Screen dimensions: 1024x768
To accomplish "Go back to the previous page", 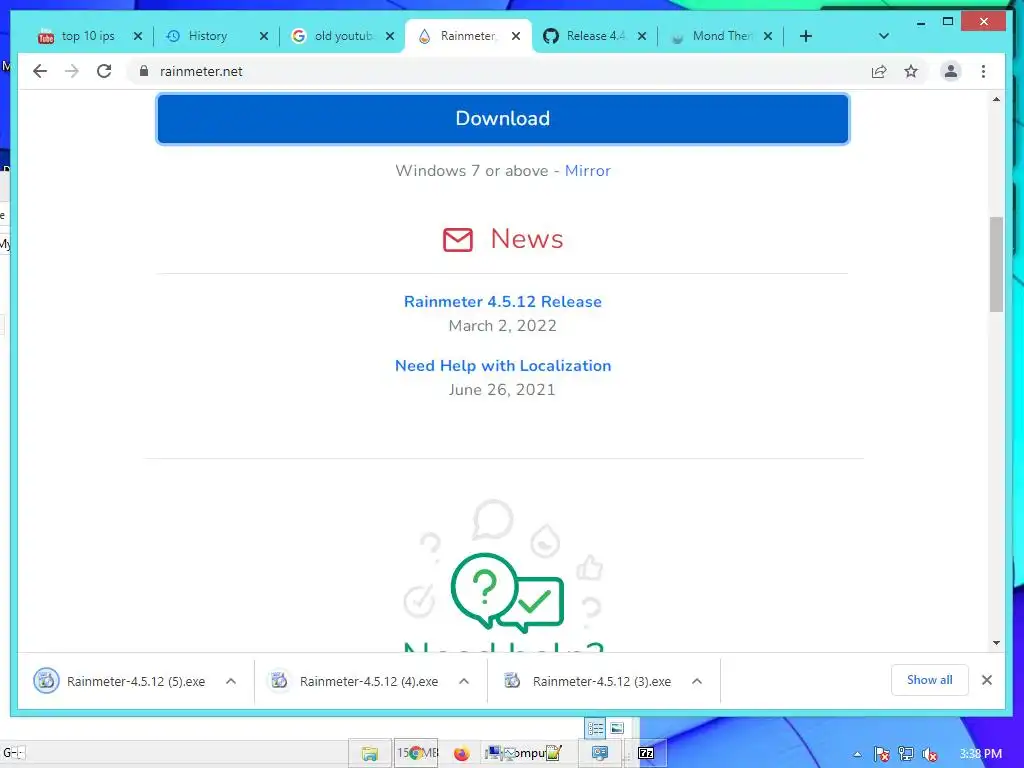I will 40,71.
